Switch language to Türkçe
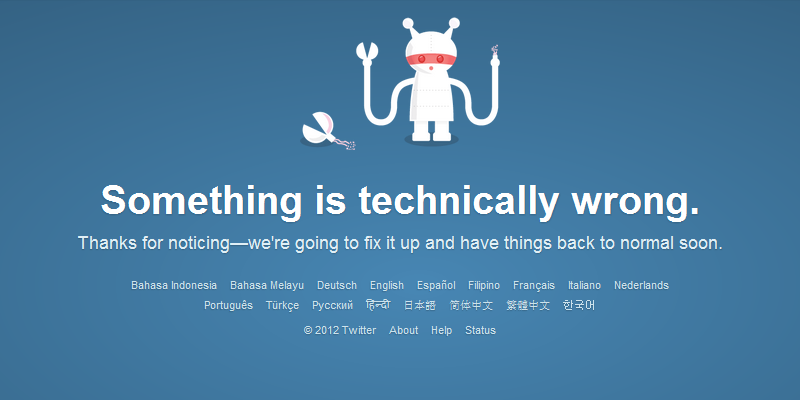800x400 pixels. [282, 305]
